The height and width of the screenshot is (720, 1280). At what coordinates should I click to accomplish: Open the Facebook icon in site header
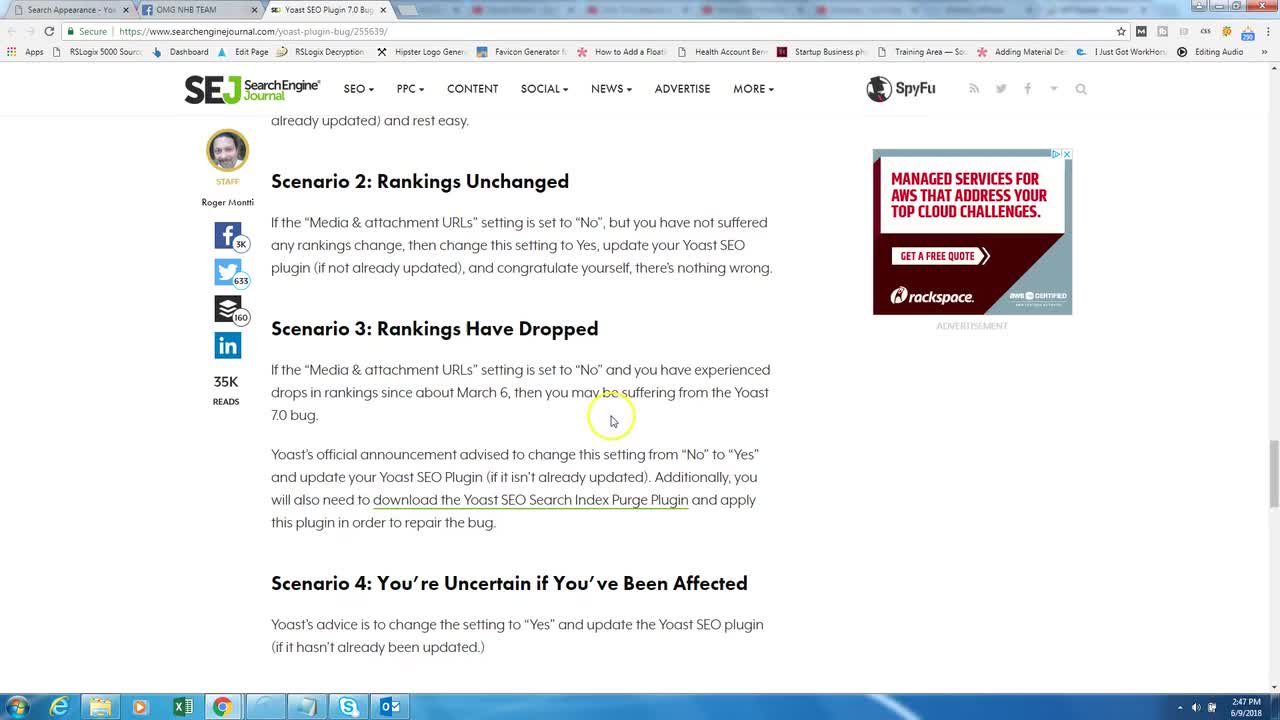tap(1027, 89)
